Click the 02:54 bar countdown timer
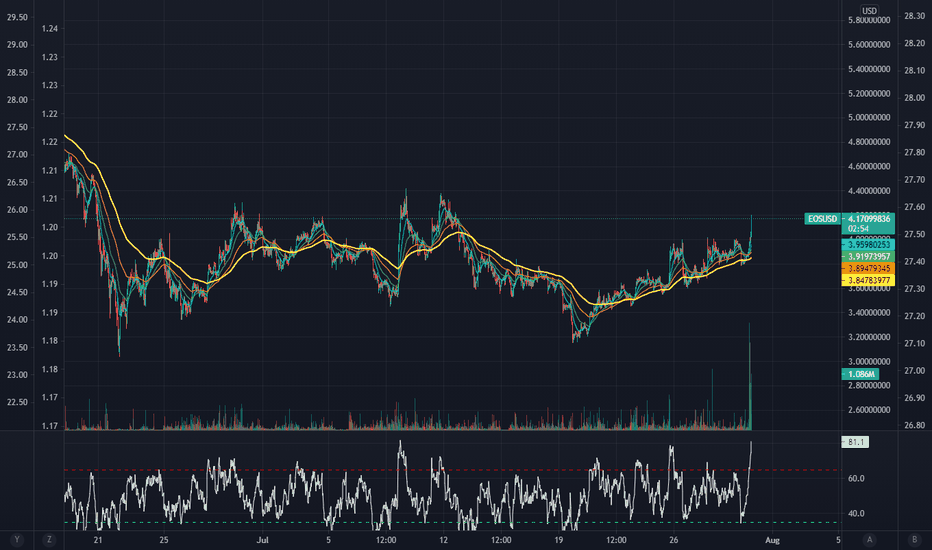 [x=858, y=229]
